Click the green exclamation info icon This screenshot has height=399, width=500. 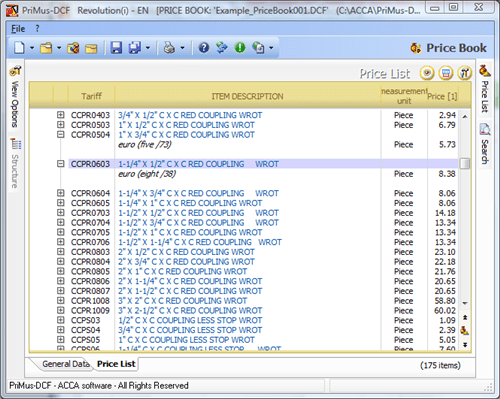240,48
